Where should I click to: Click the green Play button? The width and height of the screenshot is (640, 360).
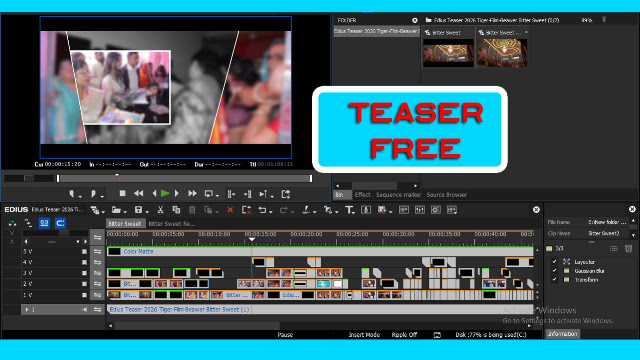(165, 193)
